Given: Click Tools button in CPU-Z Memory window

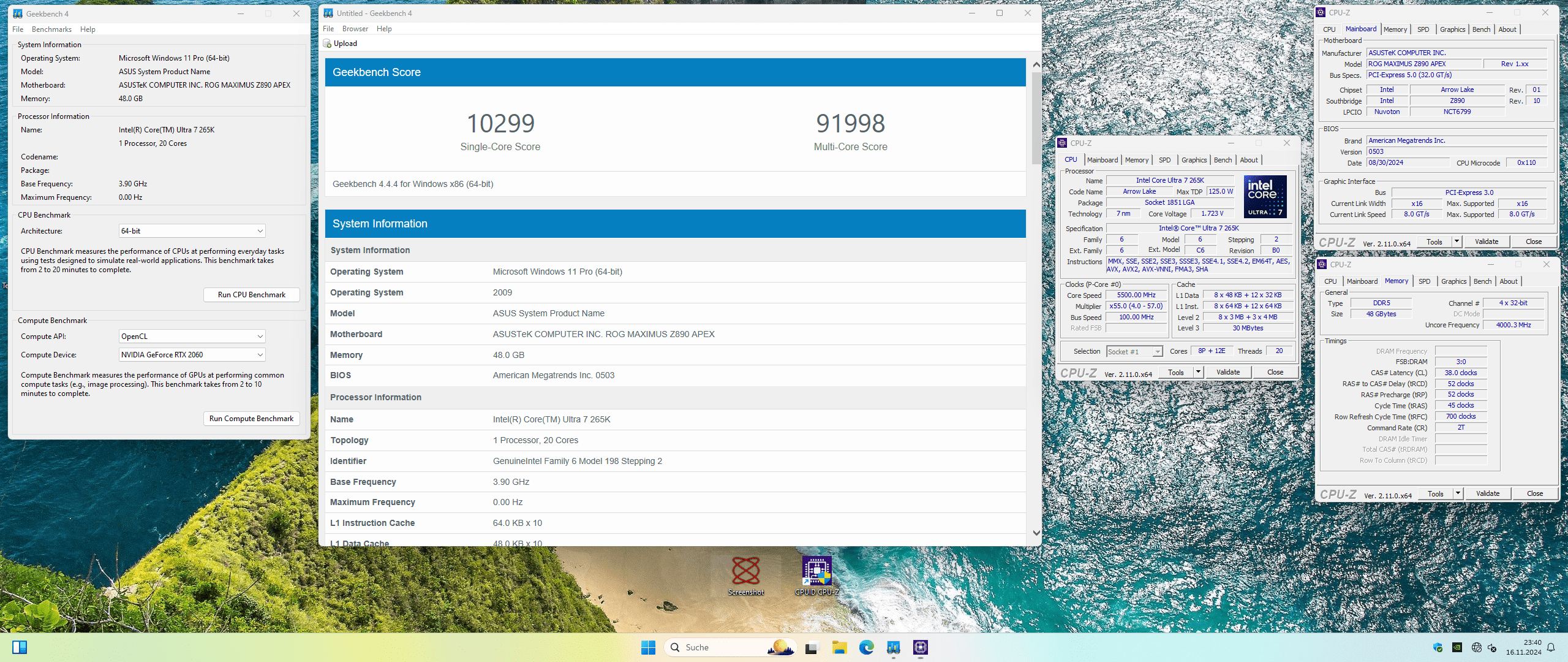Looking at the screenshot, I should tap(1435, 493).
